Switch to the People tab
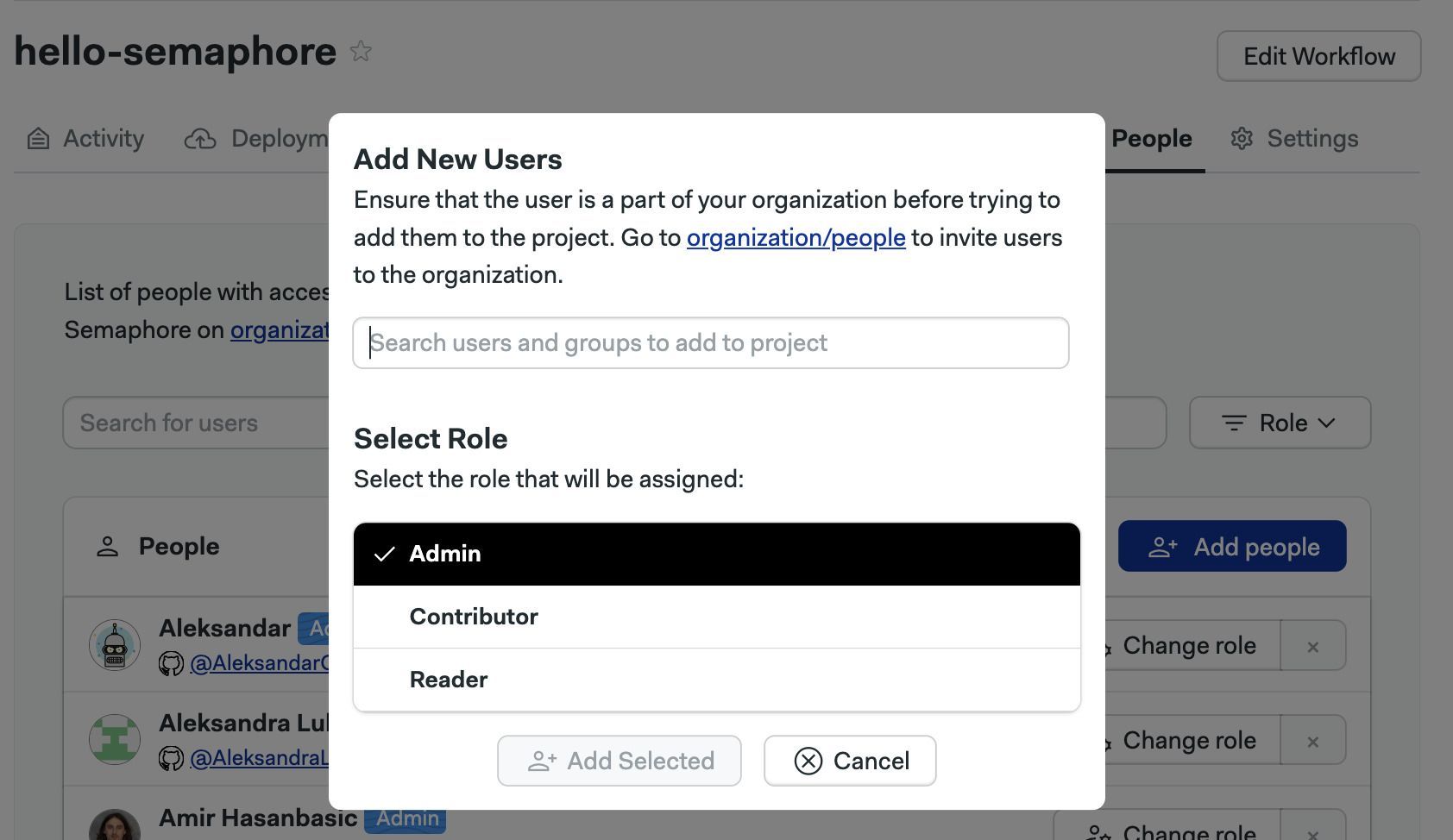Image resolution: width=1453 pixels, height=840 pixels. pos(1151,138)
